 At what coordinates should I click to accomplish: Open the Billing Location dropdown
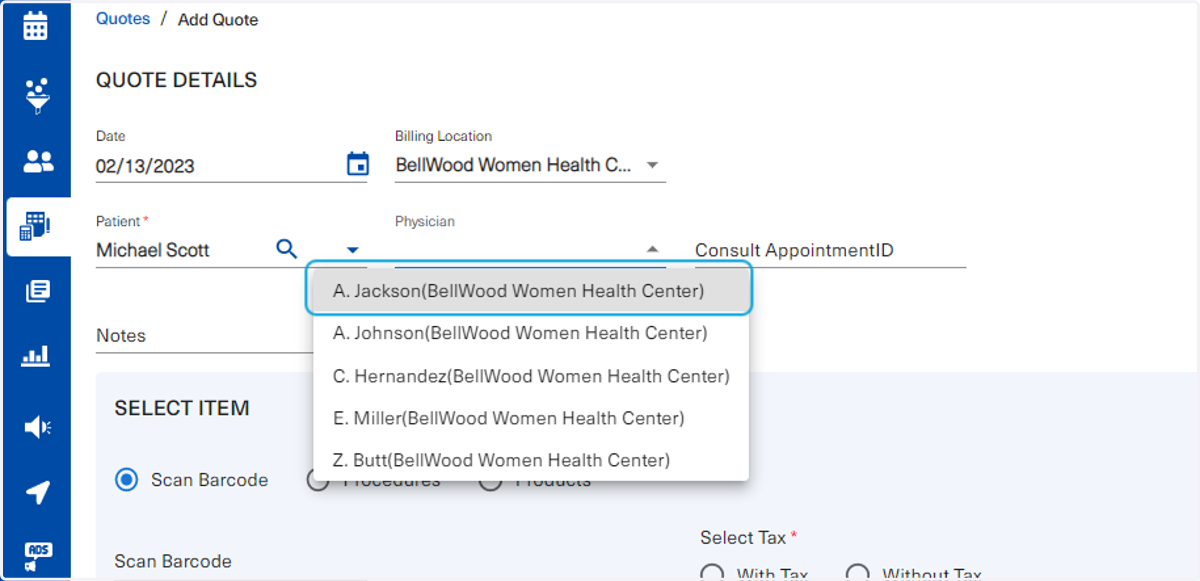pos(530,165)
